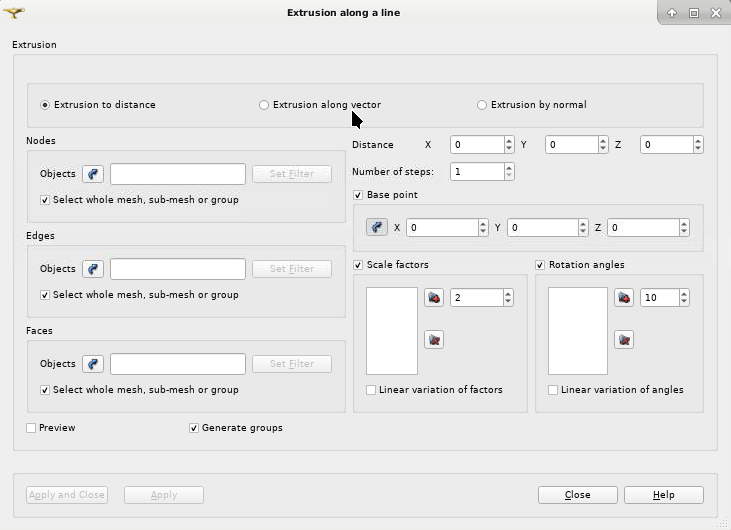This screenshot has width=731, height=530.
Task: Remove rotation angle from list icon
Action: click(624, 340)
